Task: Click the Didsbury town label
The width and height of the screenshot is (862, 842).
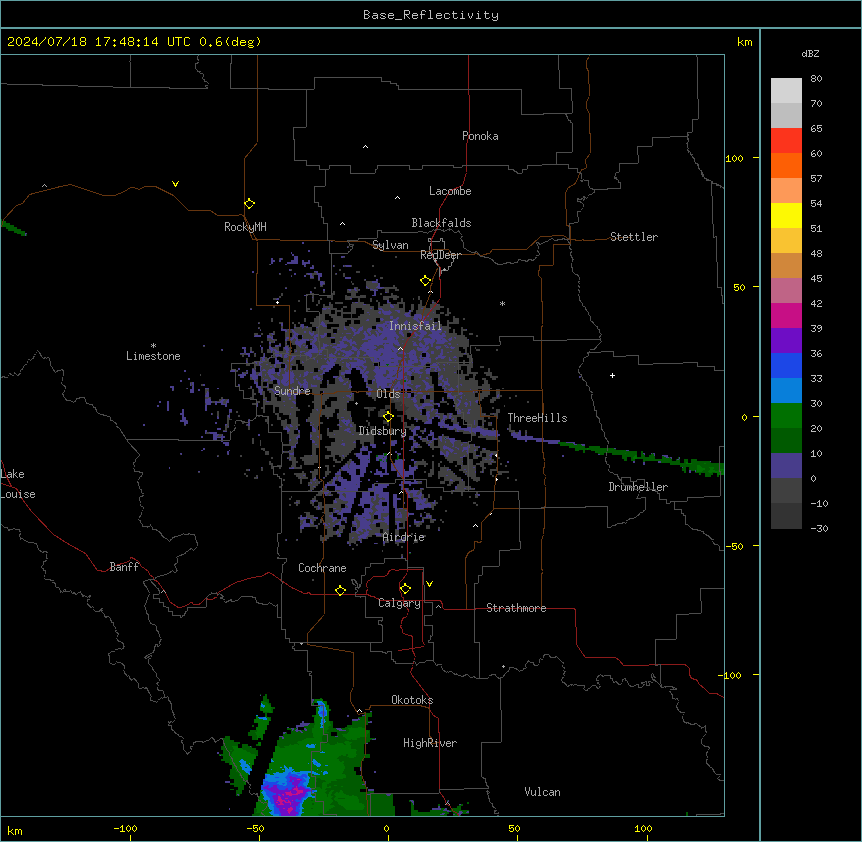Action: pos(383,431)
